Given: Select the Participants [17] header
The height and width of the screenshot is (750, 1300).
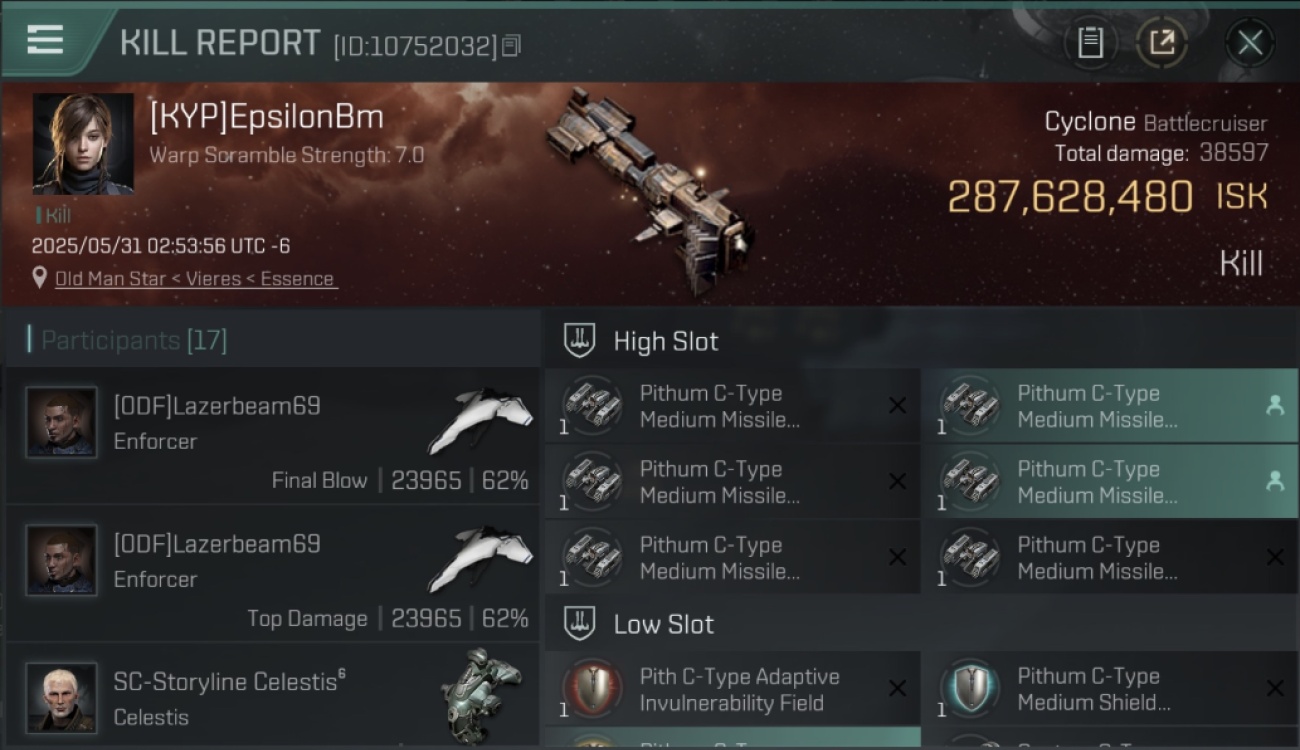Looking at the screenshot, I should point(134,341).
